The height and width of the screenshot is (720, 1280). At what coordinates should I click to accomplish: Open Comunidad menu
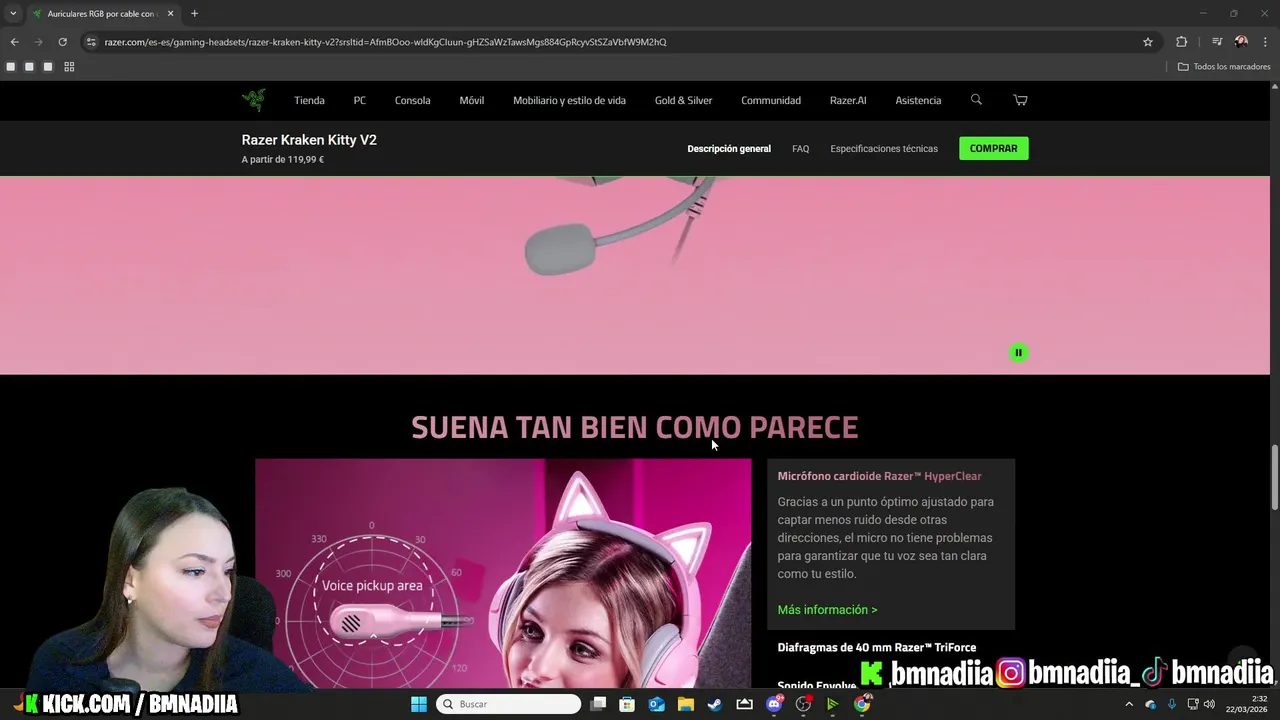[770, 100]
